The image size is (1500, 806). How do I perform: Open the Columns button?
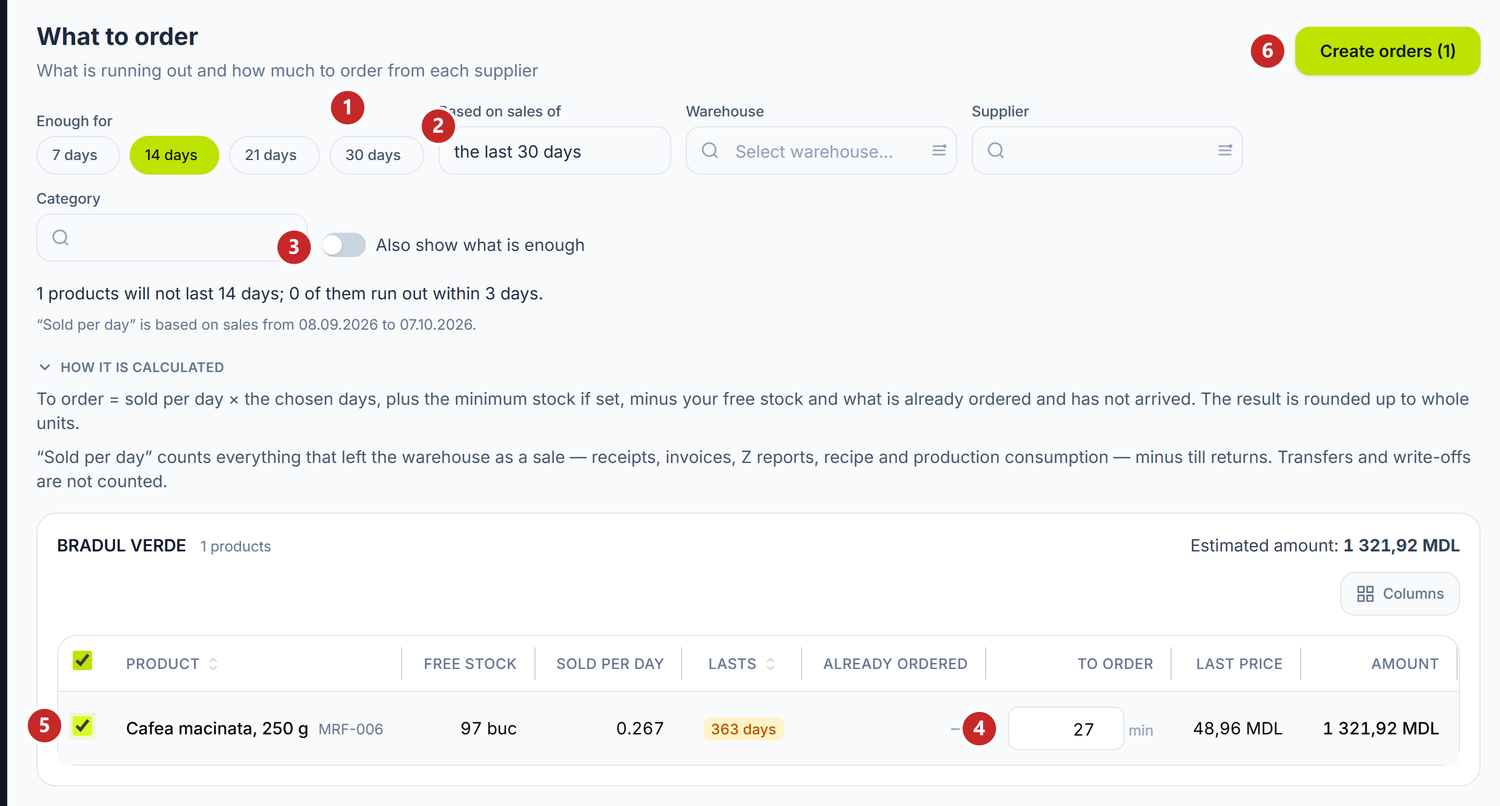point(1400,594)
